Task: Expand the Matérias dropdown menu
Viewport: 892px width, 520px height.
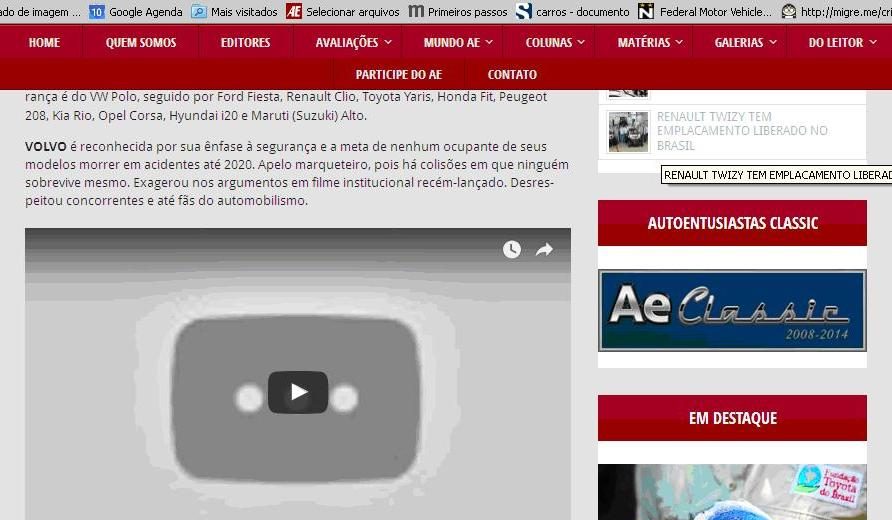Action: 651,43
